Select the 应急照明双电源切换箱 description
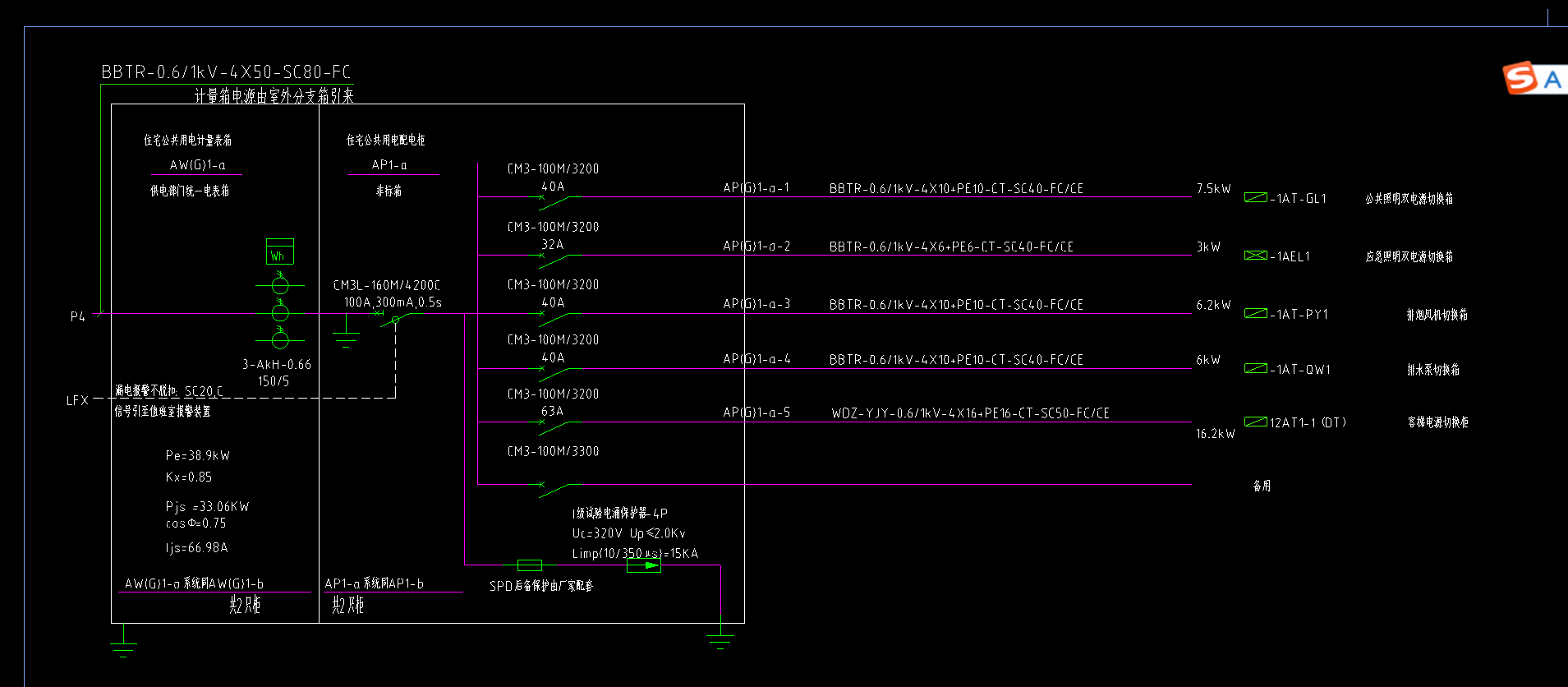The image size is (1568, 687). (x=1409, y=256)
